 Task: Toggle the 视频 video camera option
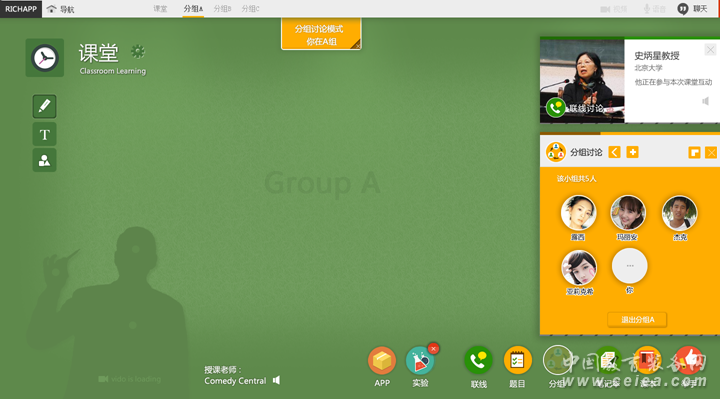[x=613, y=9]
